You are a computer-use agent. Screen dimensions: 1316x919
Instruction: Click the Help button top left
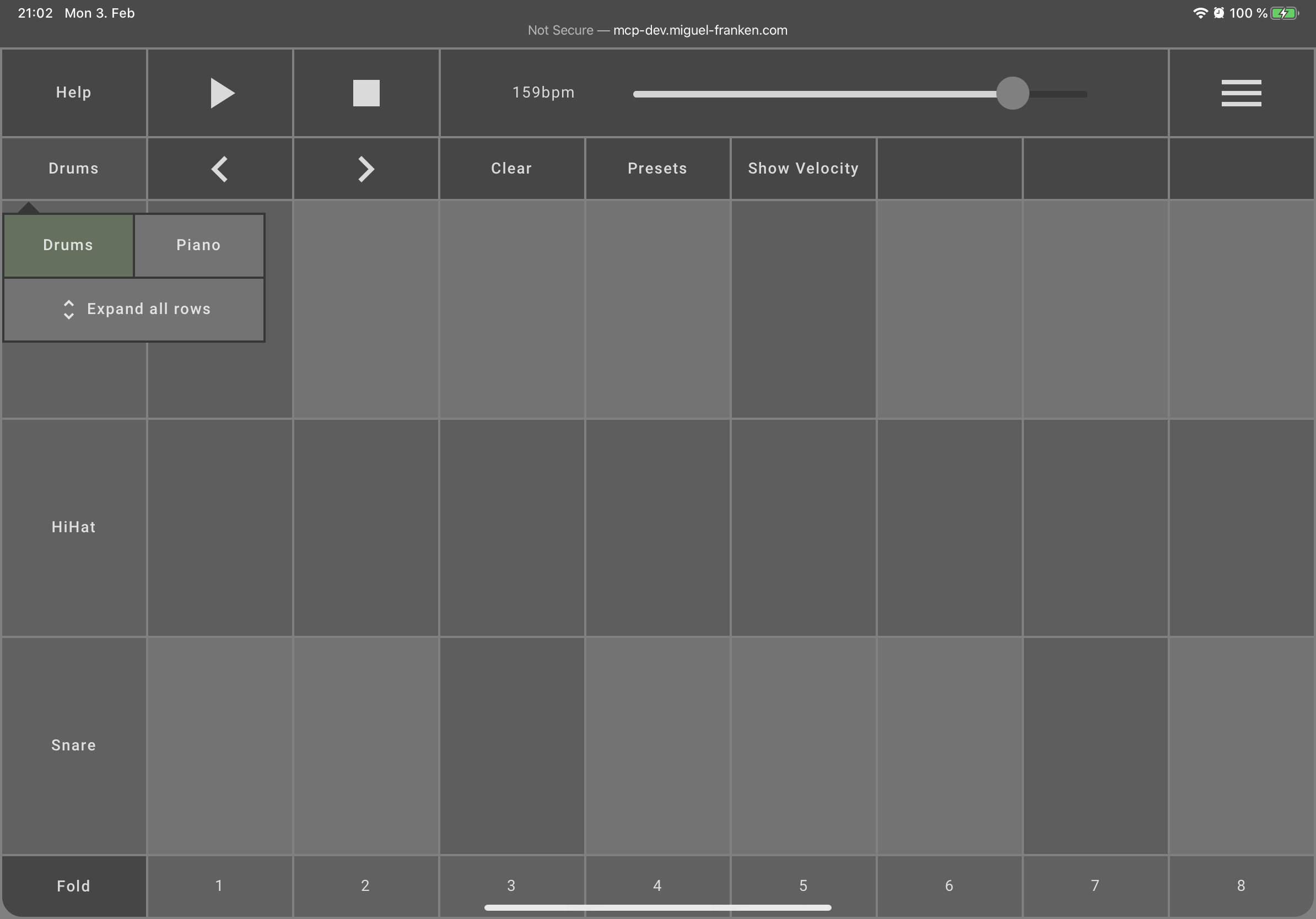[73, 92]
